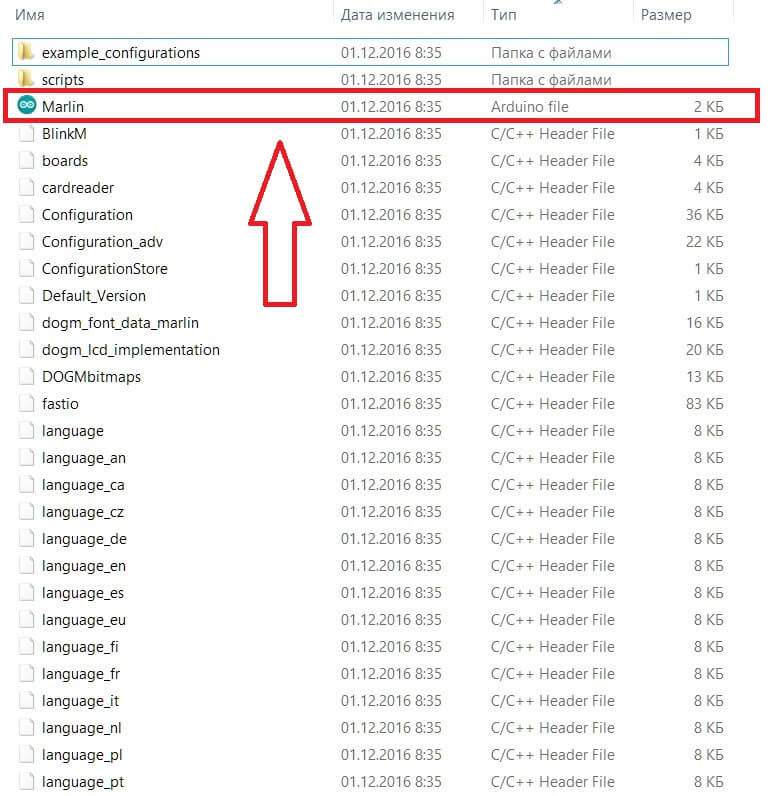Click the Arduino icon next to Marlin
This screenshot has height=796, width=777.
[26, 107]
